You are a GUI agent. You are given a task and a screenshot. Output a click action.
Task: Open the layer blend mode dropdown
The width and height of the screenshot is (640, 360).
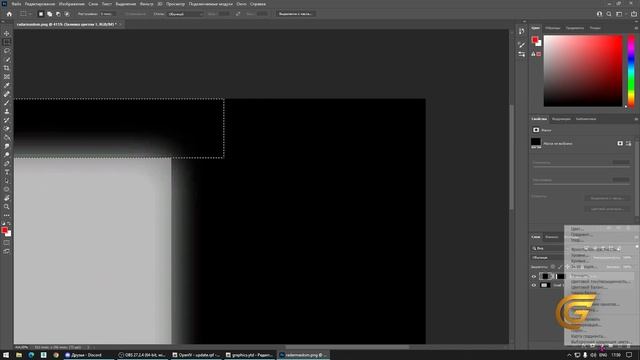click(x=547, y=258)
